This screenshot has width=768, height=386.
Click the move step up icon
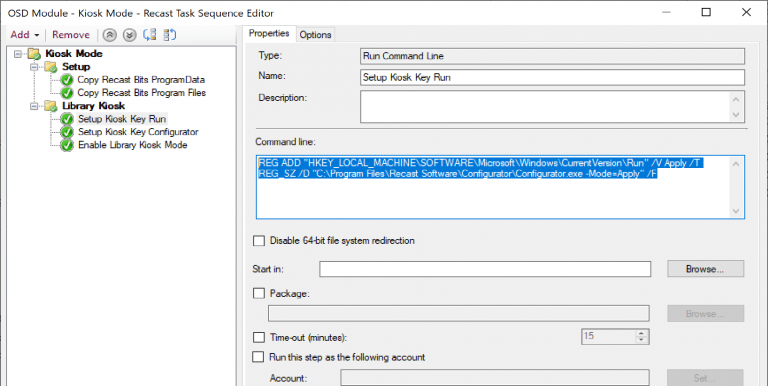pyautogui.click(x=110, y=35)
